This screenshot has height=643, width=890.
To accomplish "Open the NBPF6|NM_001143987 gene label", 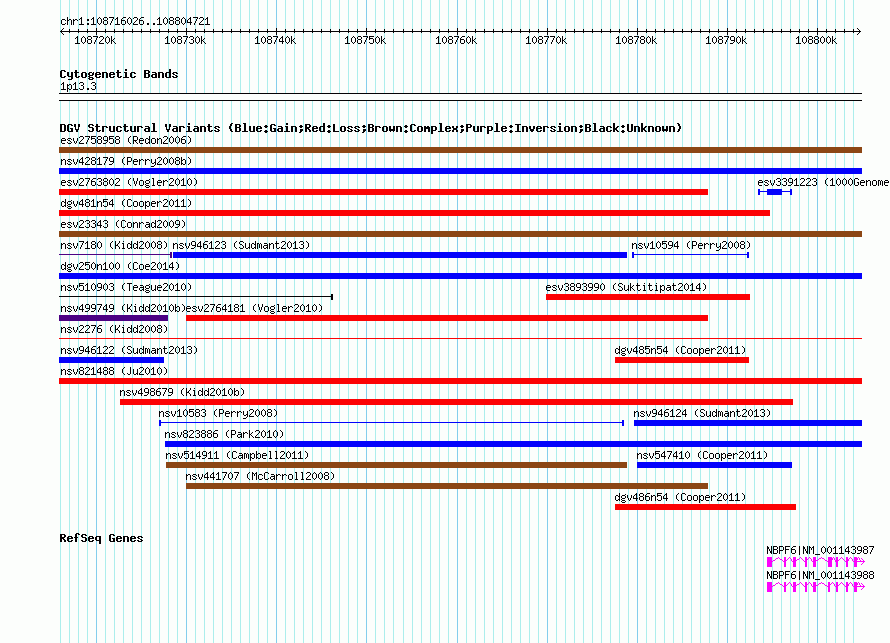I will click(820, 550).
